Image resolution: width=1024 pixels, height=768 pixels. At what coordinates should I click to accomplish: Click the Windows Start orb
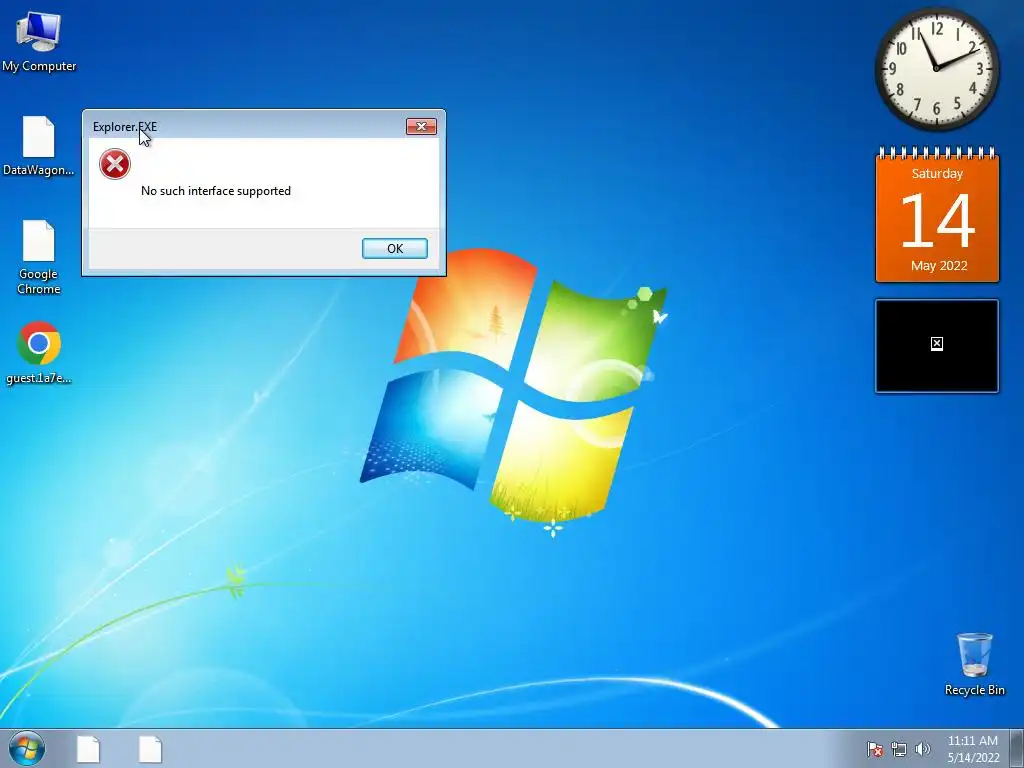(27, 748)
